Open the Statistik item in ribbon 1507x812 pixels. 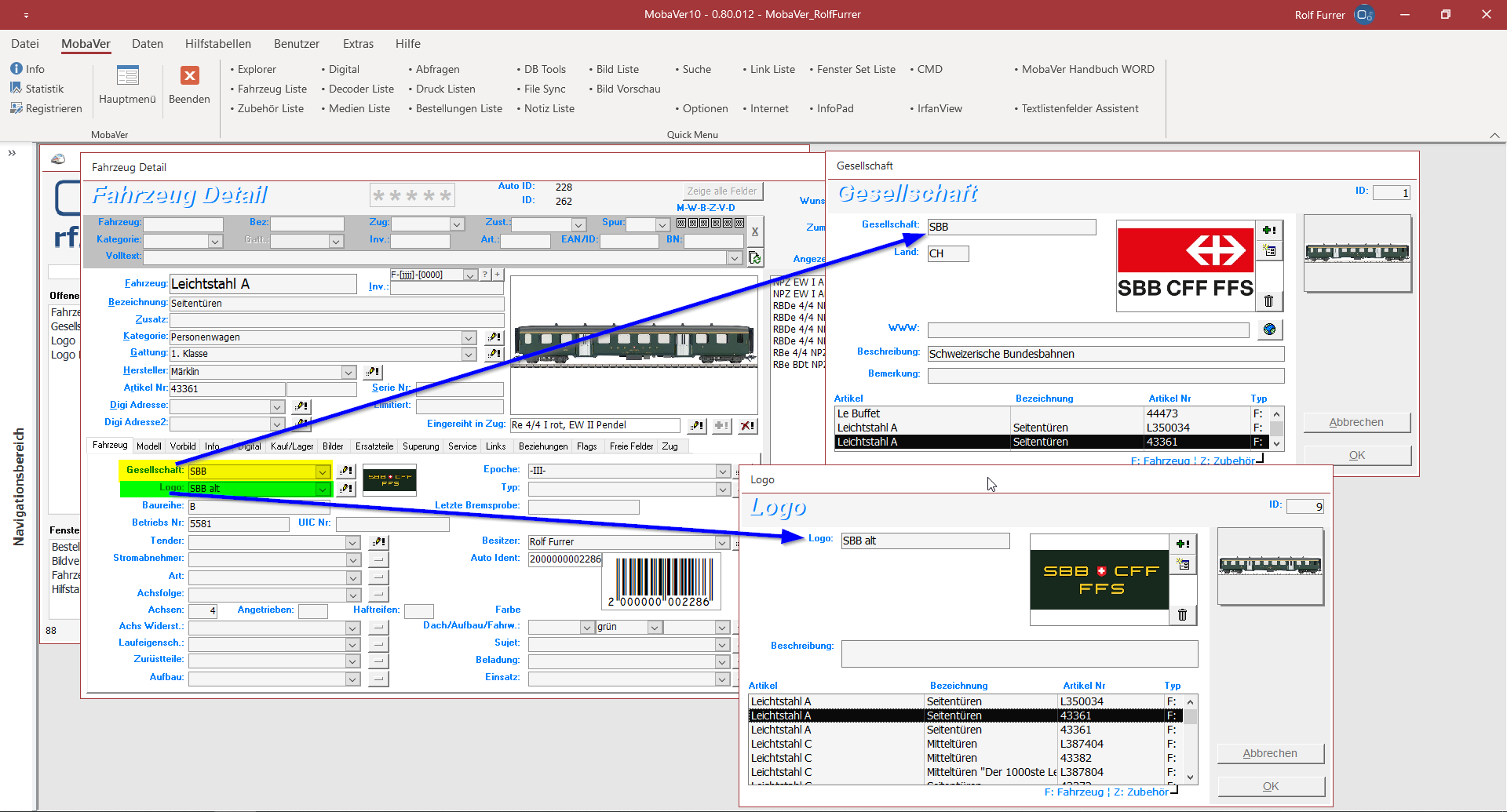coord(37,89)
